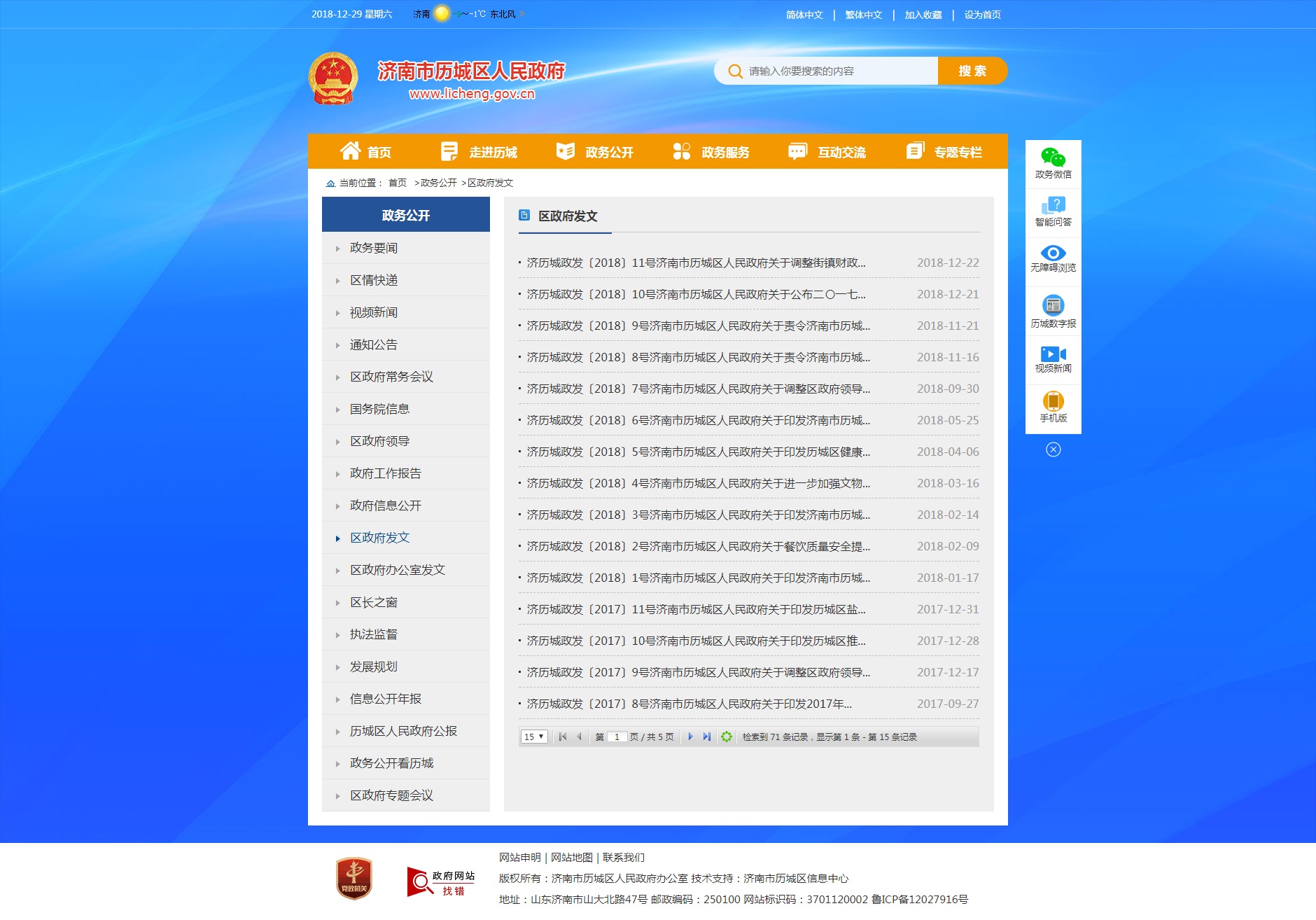
Task: Click the document icon beside 区政府发文 heading
Action: pyautogui.click(x=524, y=216)
